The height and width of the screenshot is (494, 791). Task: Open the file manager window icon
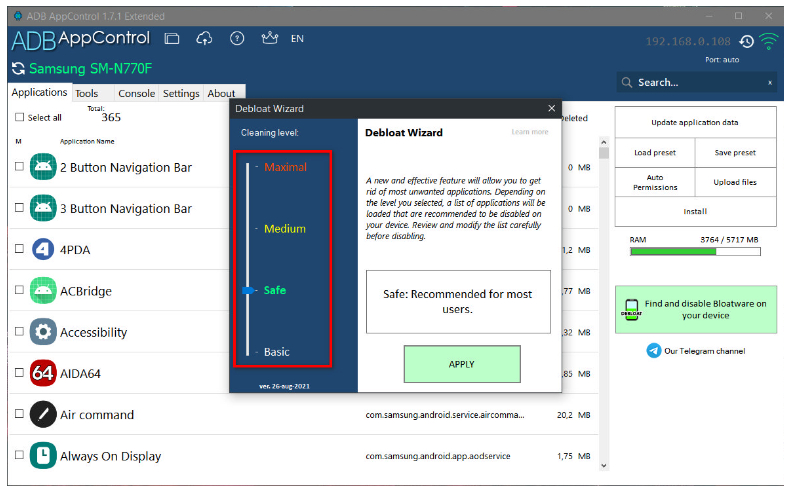coord(172,39)
